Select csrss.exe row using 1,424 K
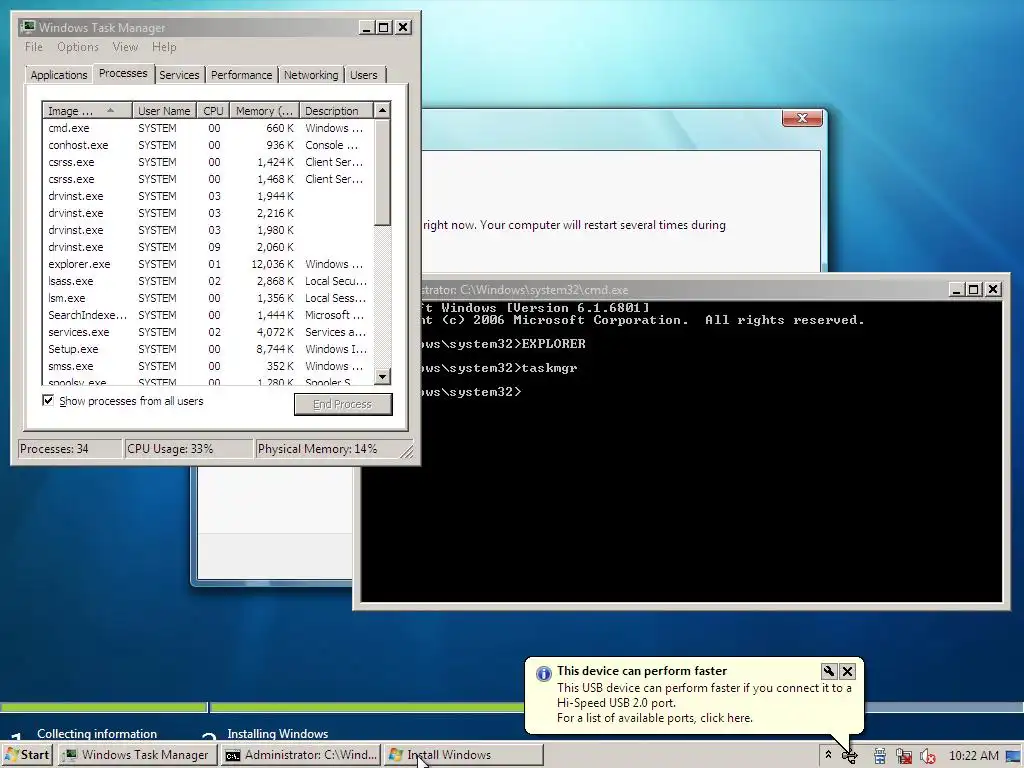1024x768 pixels. tap(208, 162)
